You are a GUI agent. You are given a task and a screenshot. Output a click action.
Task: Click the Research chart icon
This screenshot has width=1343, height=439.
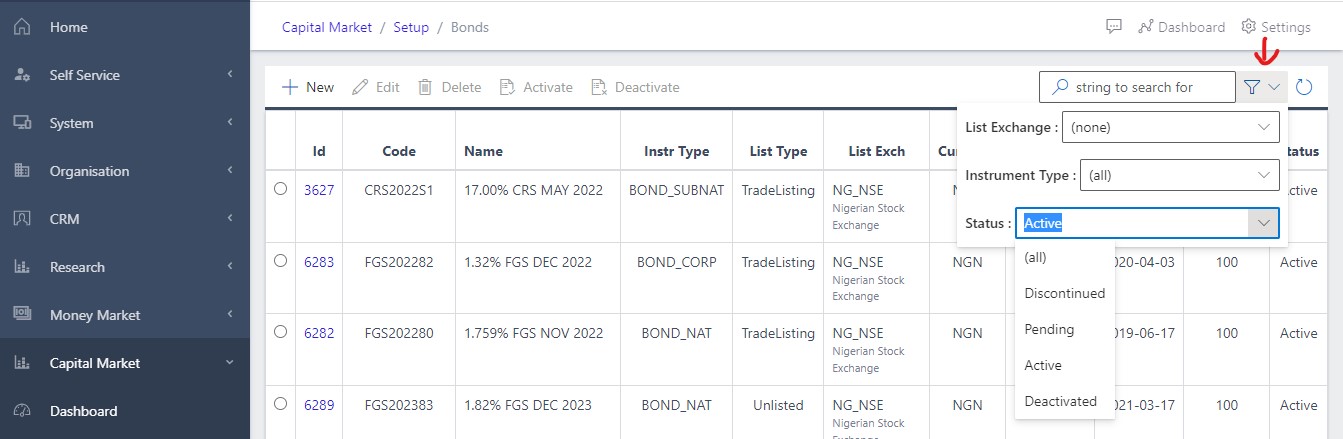[22, 267]
